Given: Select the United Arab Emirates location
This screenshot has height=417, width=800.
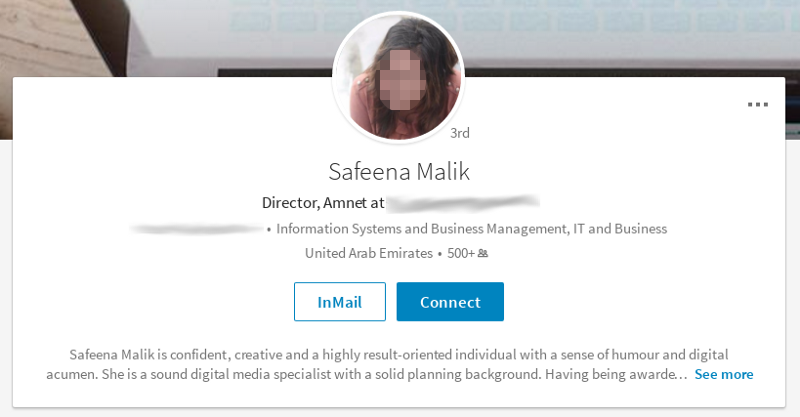Looking at the screenshot, I should click(x=369, y=254).
